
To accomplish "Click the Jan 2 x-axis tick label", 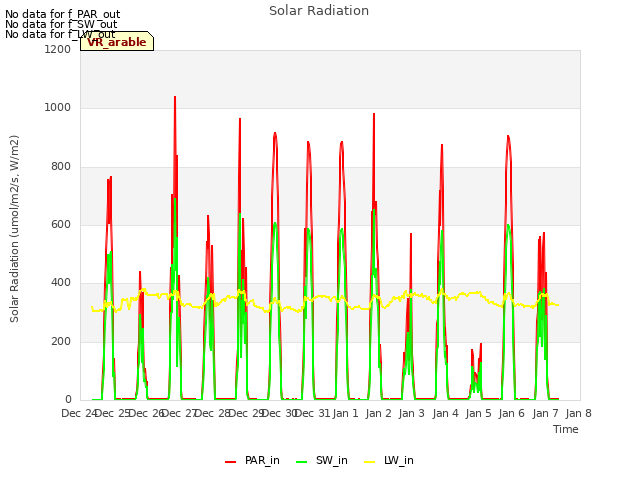I will 378,413.
